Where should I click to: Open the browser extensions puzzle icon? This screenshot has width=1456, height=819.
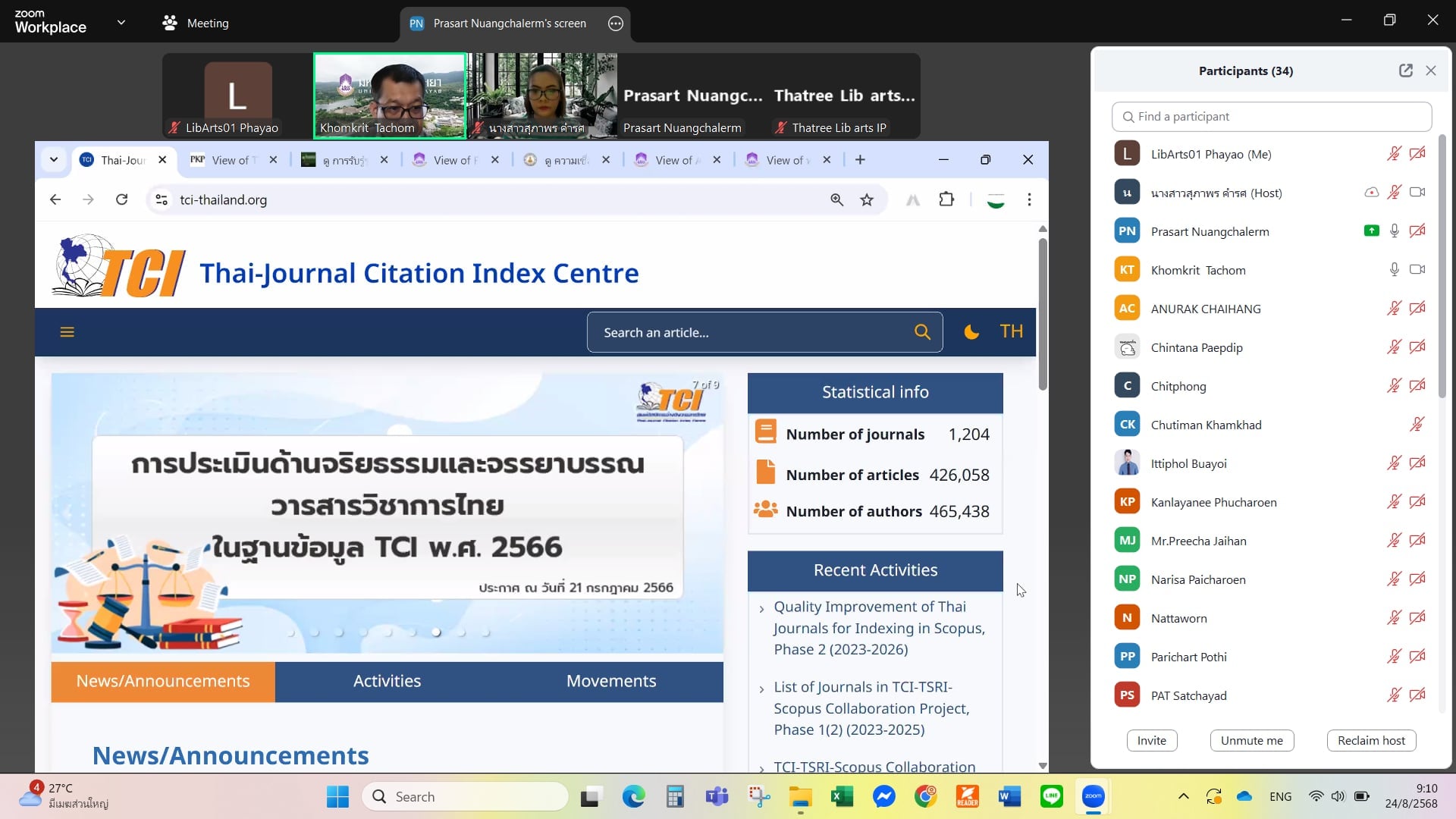(946, 199)
